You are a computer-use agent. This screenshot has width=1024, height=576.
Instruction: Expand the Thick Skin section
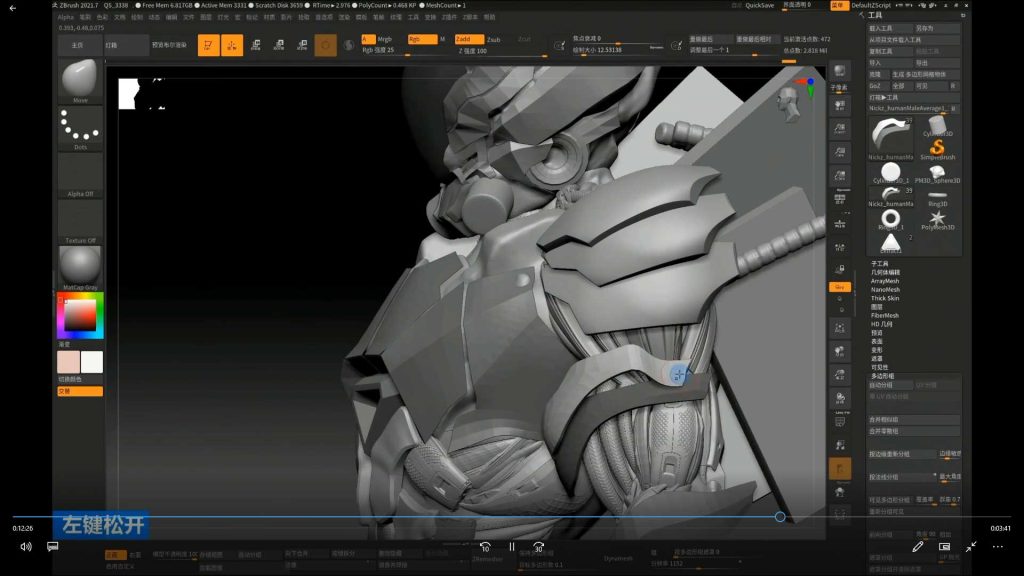click(x=885, y=298)
